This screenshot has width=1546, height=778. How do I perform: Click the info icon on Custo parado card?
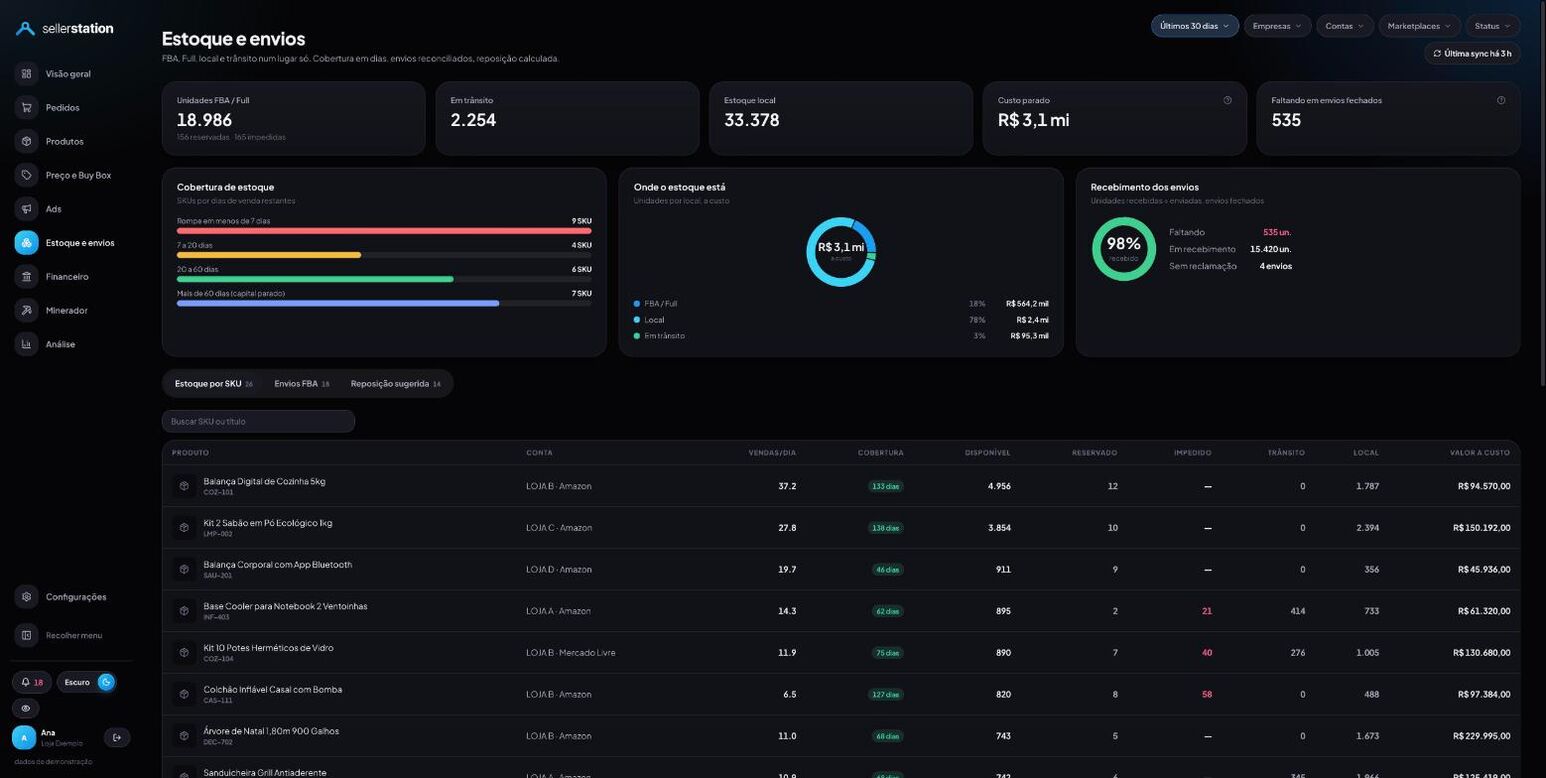[1227, 100]
